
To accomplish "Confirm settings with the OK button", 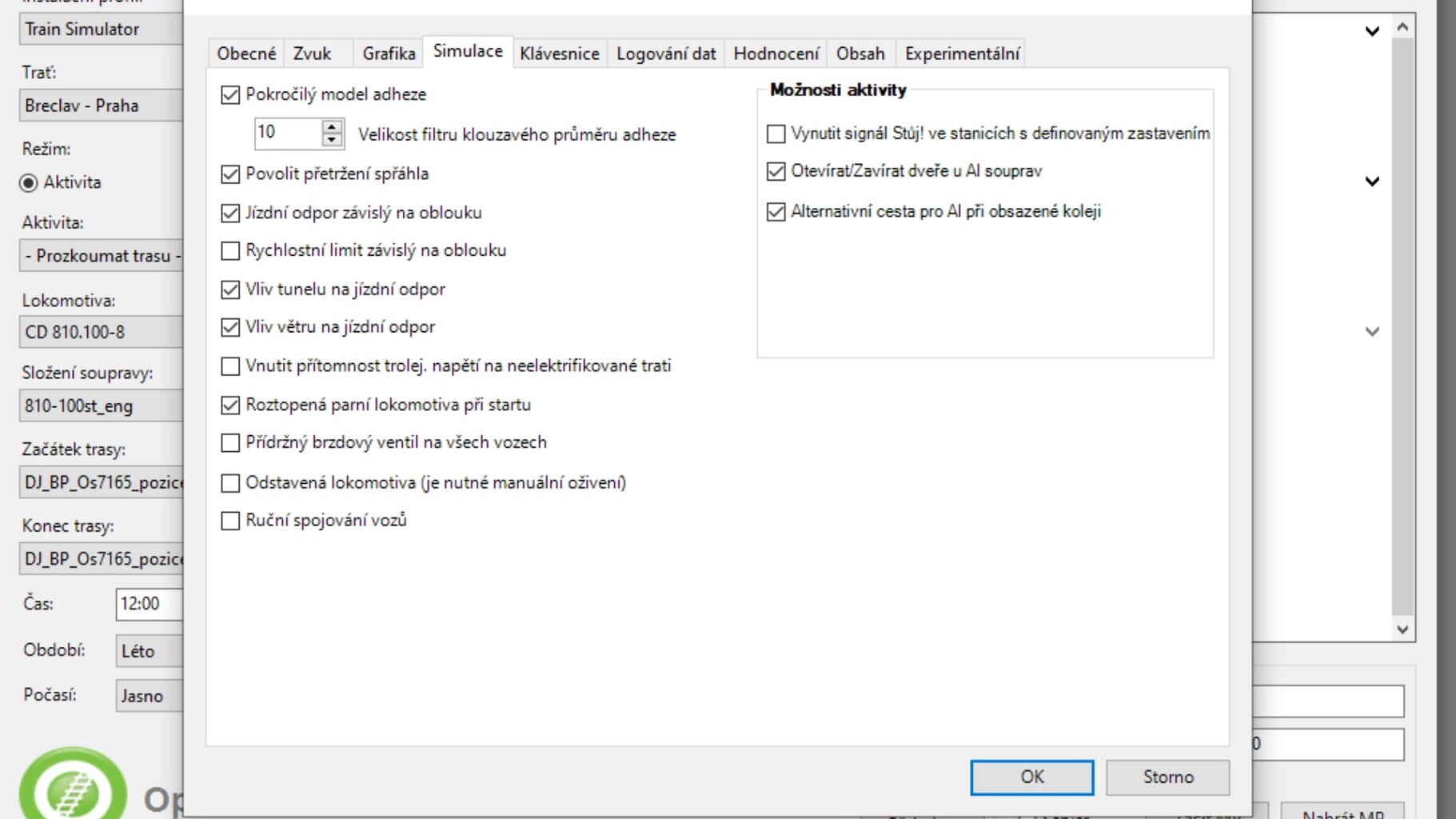I will coord(1032,777).
